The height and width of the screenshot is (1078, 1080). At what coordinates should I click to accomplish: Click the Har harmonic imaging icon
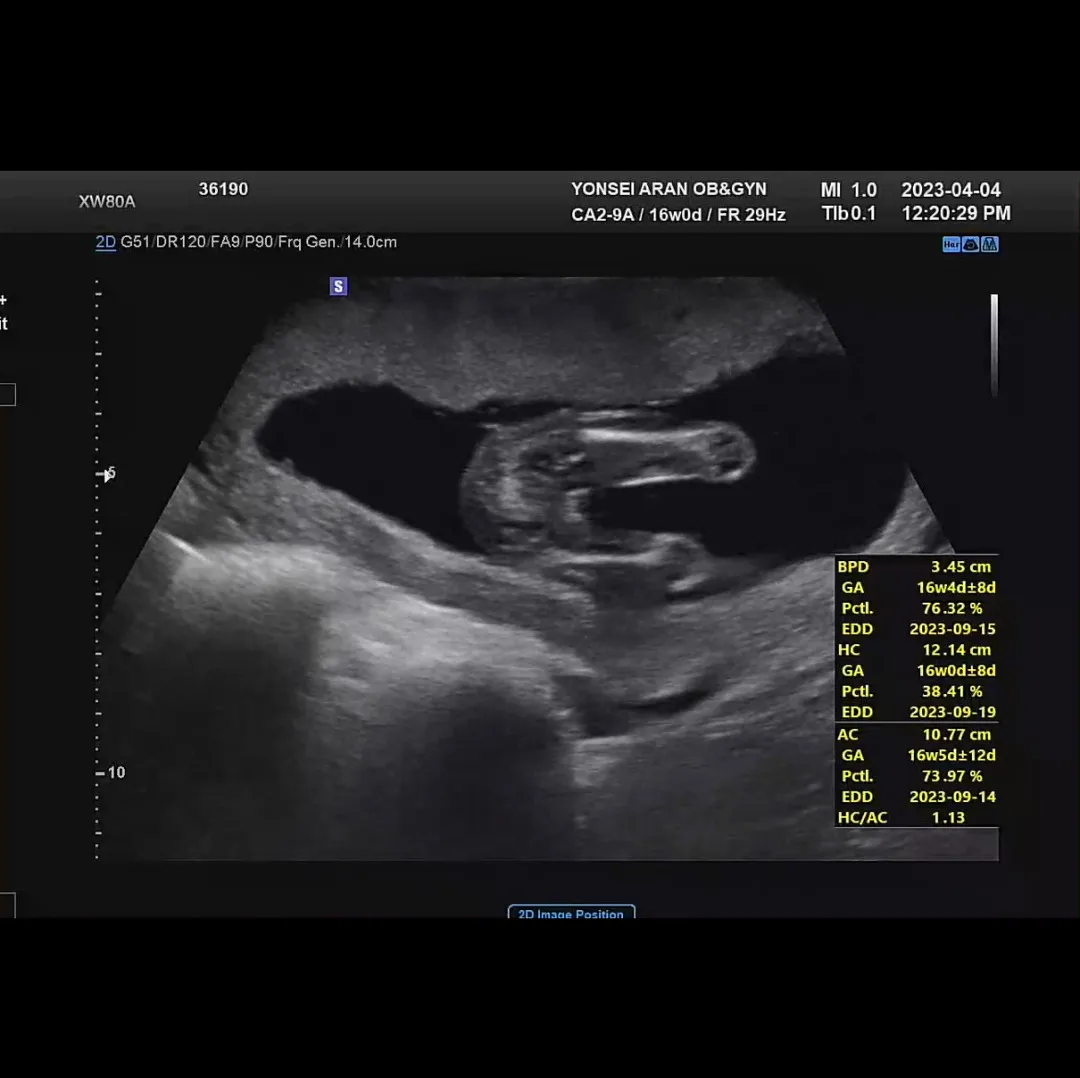951,245
